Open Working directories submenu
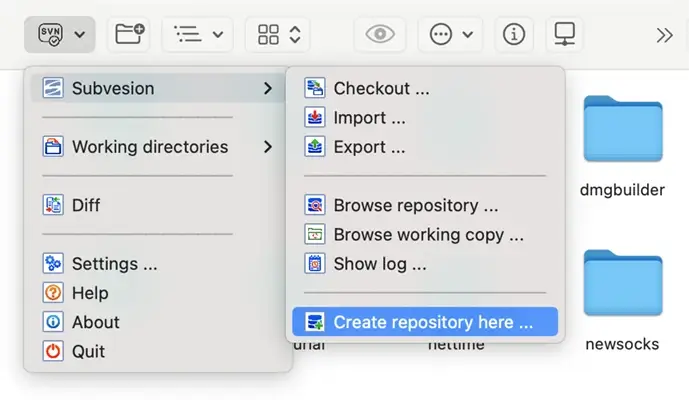Viewport: 689px width, 400px height. click(x=158, y=147)
